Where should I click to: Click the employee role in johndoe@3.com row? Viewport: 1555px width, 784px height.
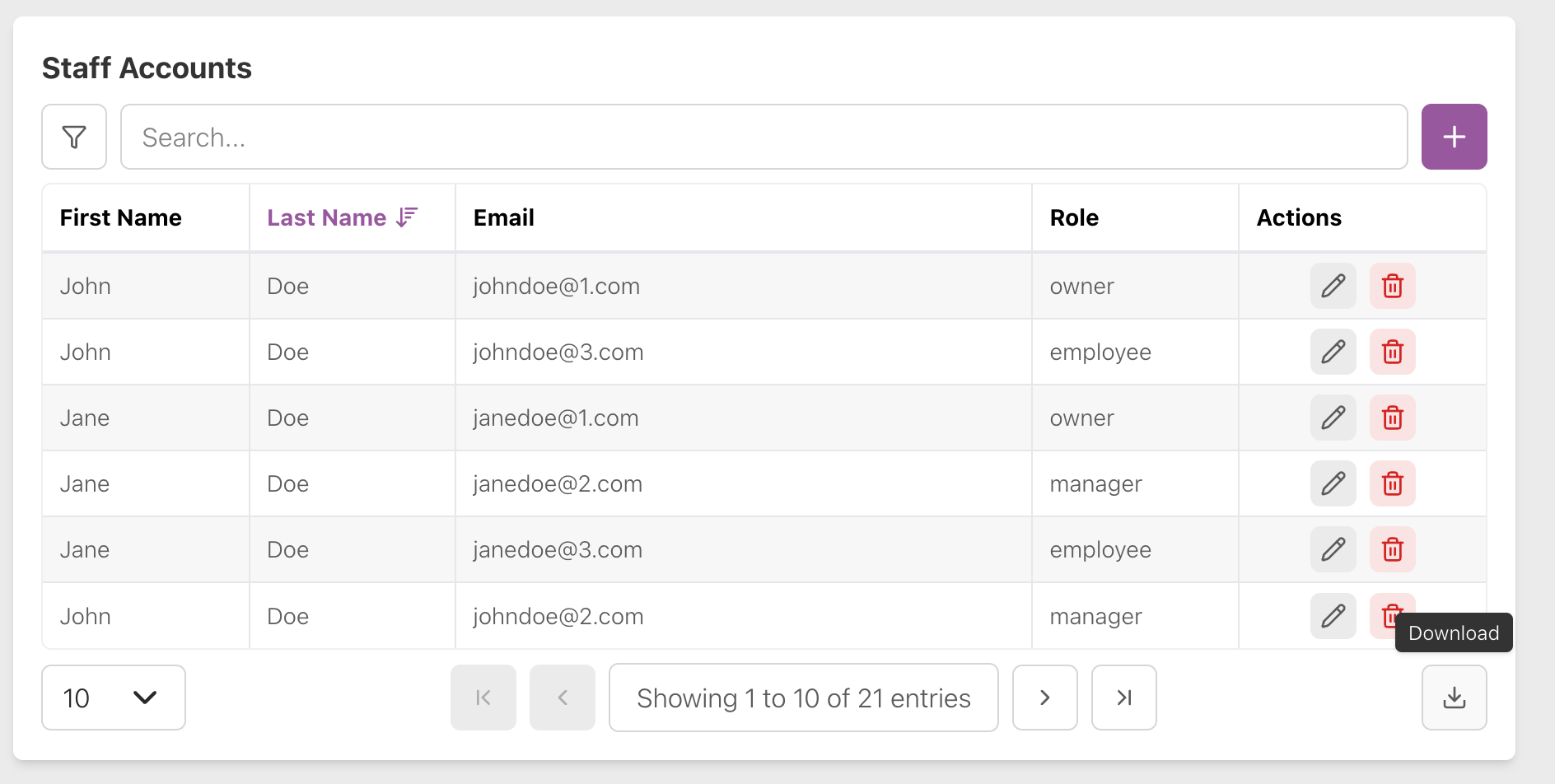[x=1100, y=352]
